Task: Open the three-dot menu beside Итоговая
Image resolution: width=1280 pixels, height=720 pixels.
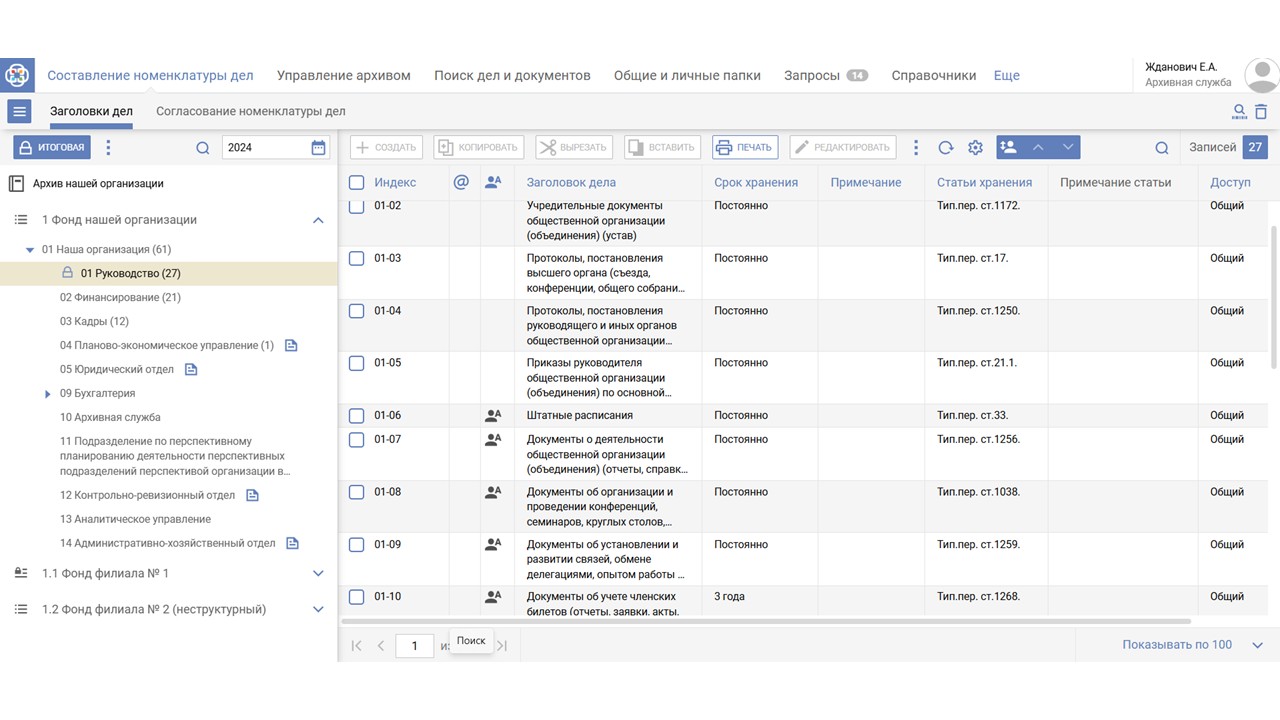Action: click(x=109, y=148)
